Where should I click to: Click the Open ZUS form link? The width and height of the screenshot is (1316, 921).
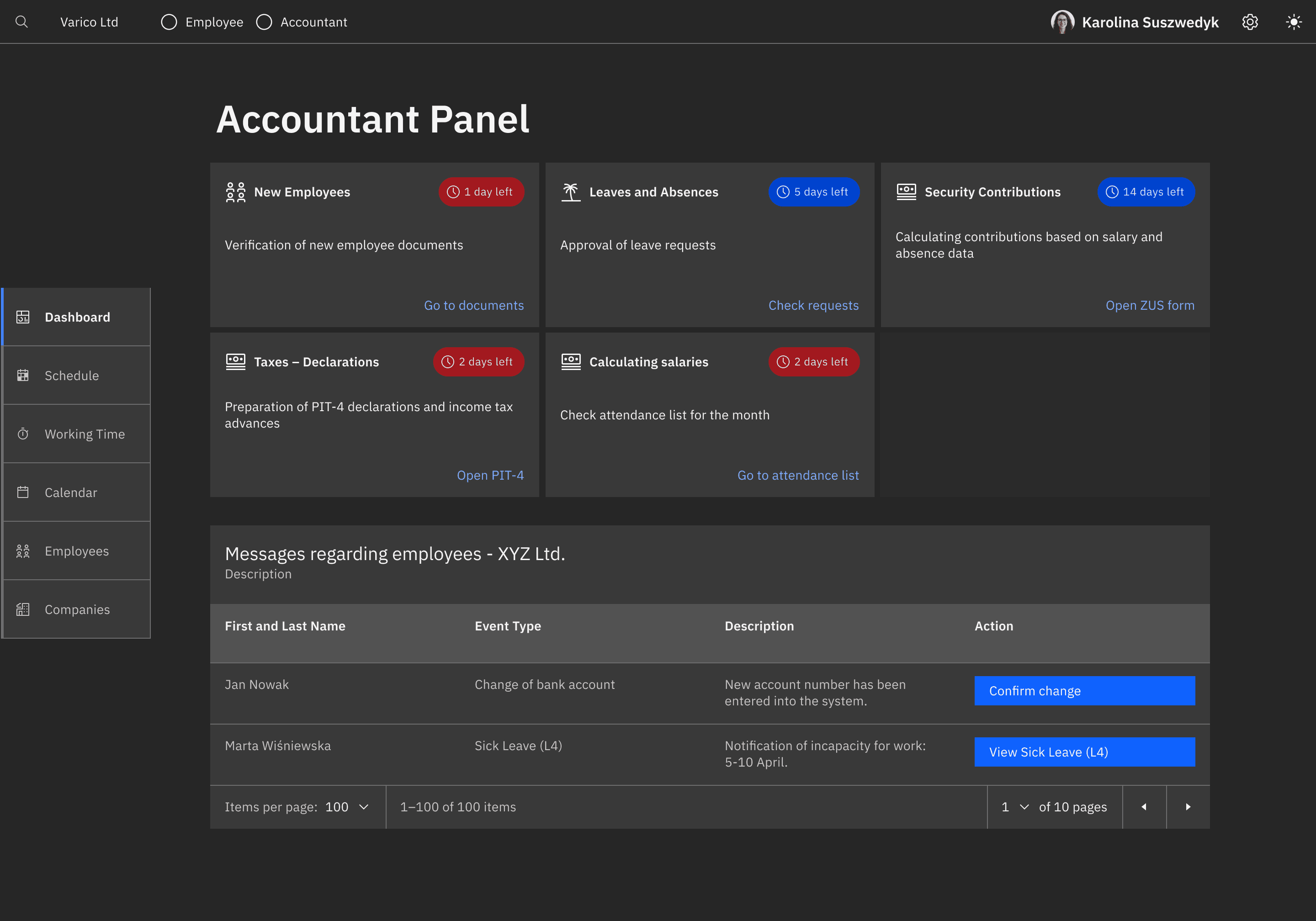pyautogui.click(x=1149, y=306)
